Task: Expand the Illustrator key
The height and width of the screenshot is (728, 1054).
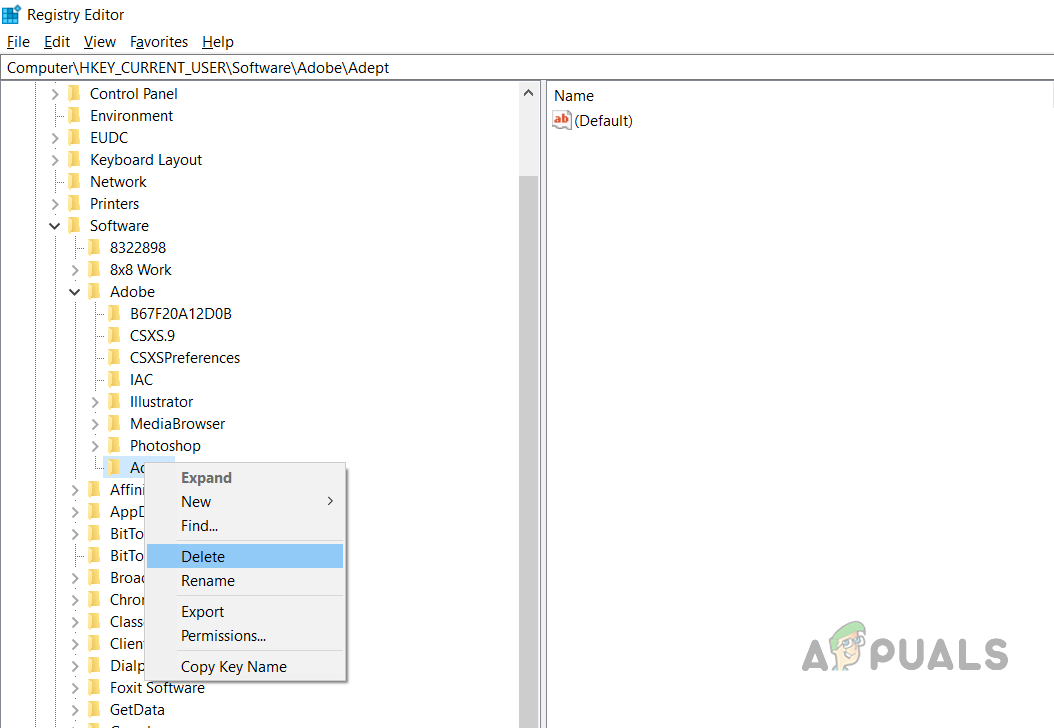Action: pyautogui.click(x=95, y=402)
